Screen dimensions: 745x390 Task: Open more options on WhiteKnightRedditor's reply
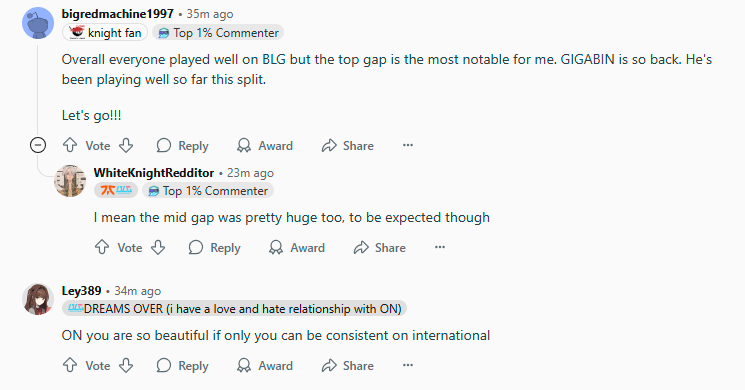[440, 247]
